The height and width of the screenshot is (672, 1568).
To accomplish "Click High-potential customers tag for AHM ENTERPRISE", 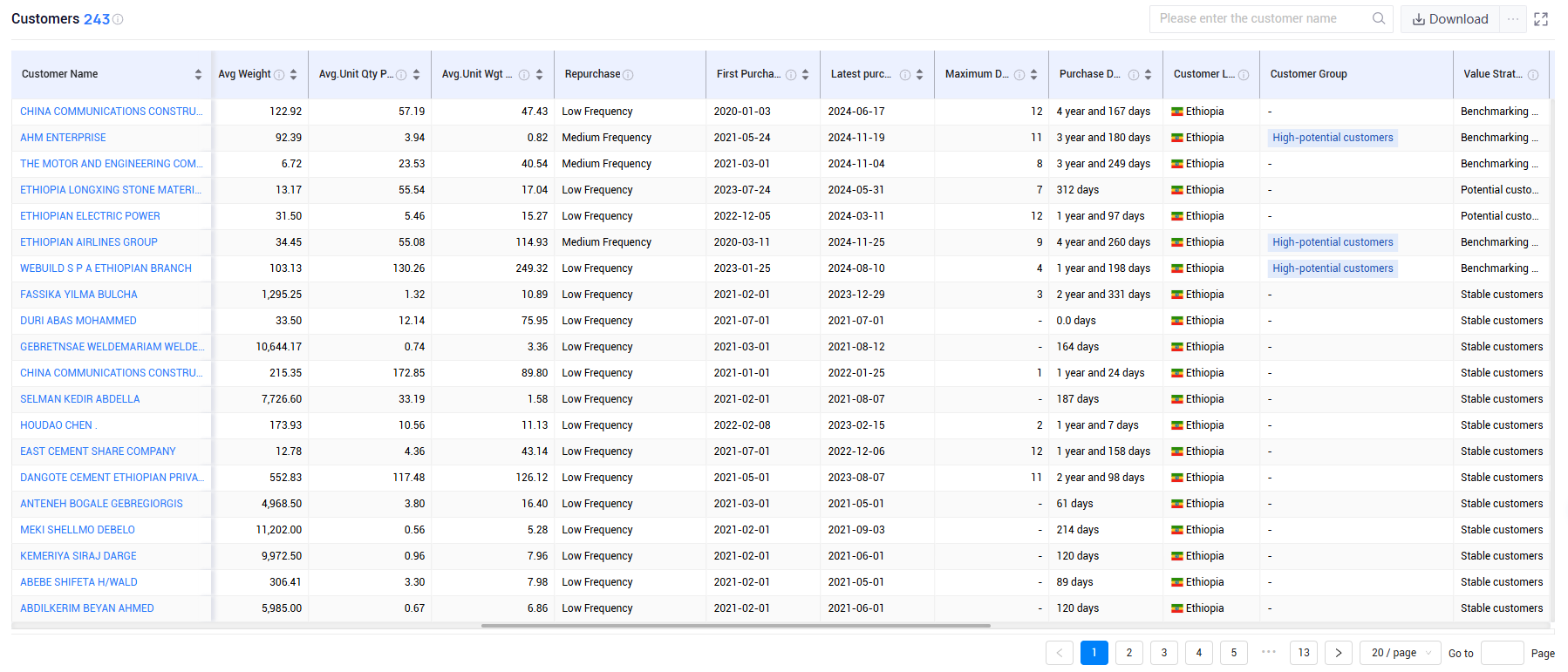I will click(x=1333, y=138).
